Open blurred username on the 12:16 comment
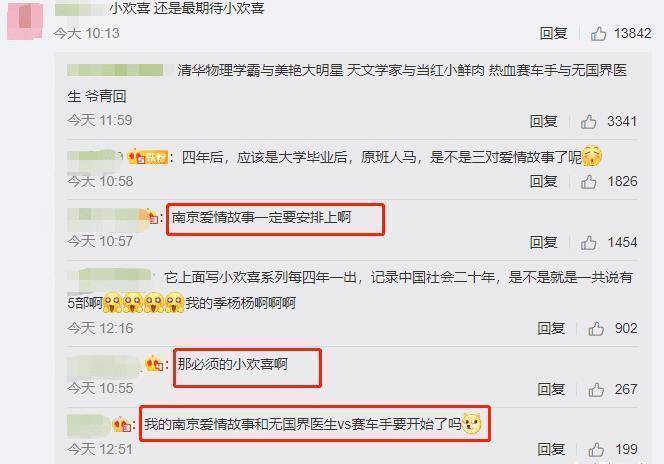 point(111,276)
